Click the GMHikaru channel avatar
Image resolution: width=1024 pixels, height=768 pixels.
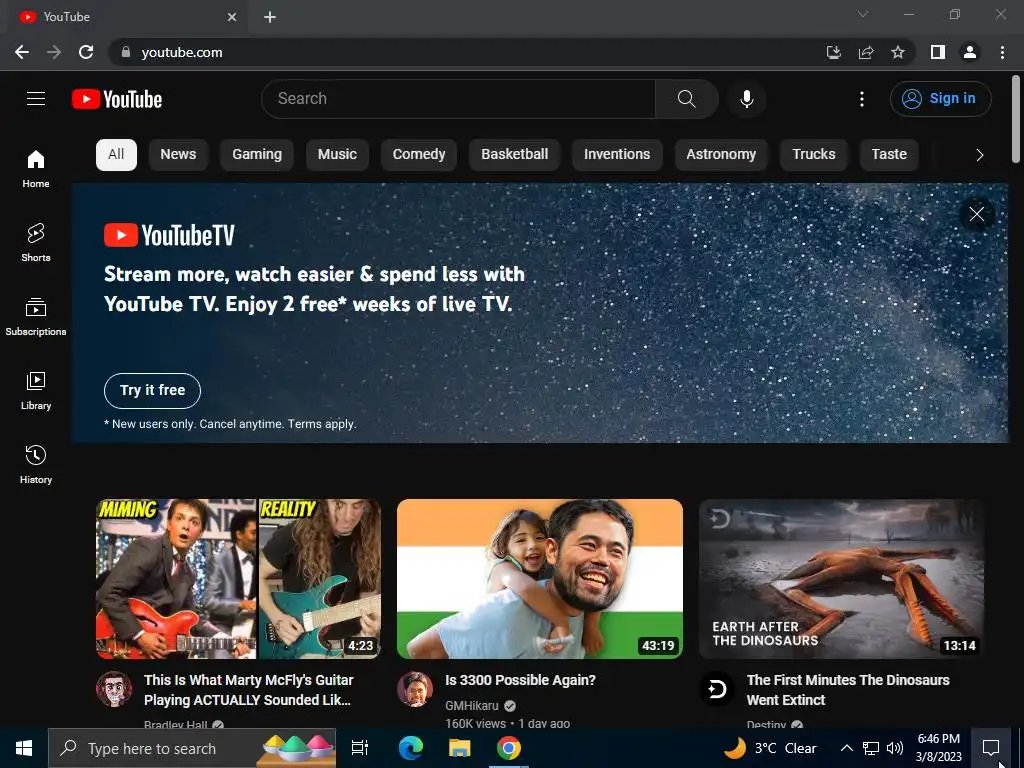tap(415, 689)
